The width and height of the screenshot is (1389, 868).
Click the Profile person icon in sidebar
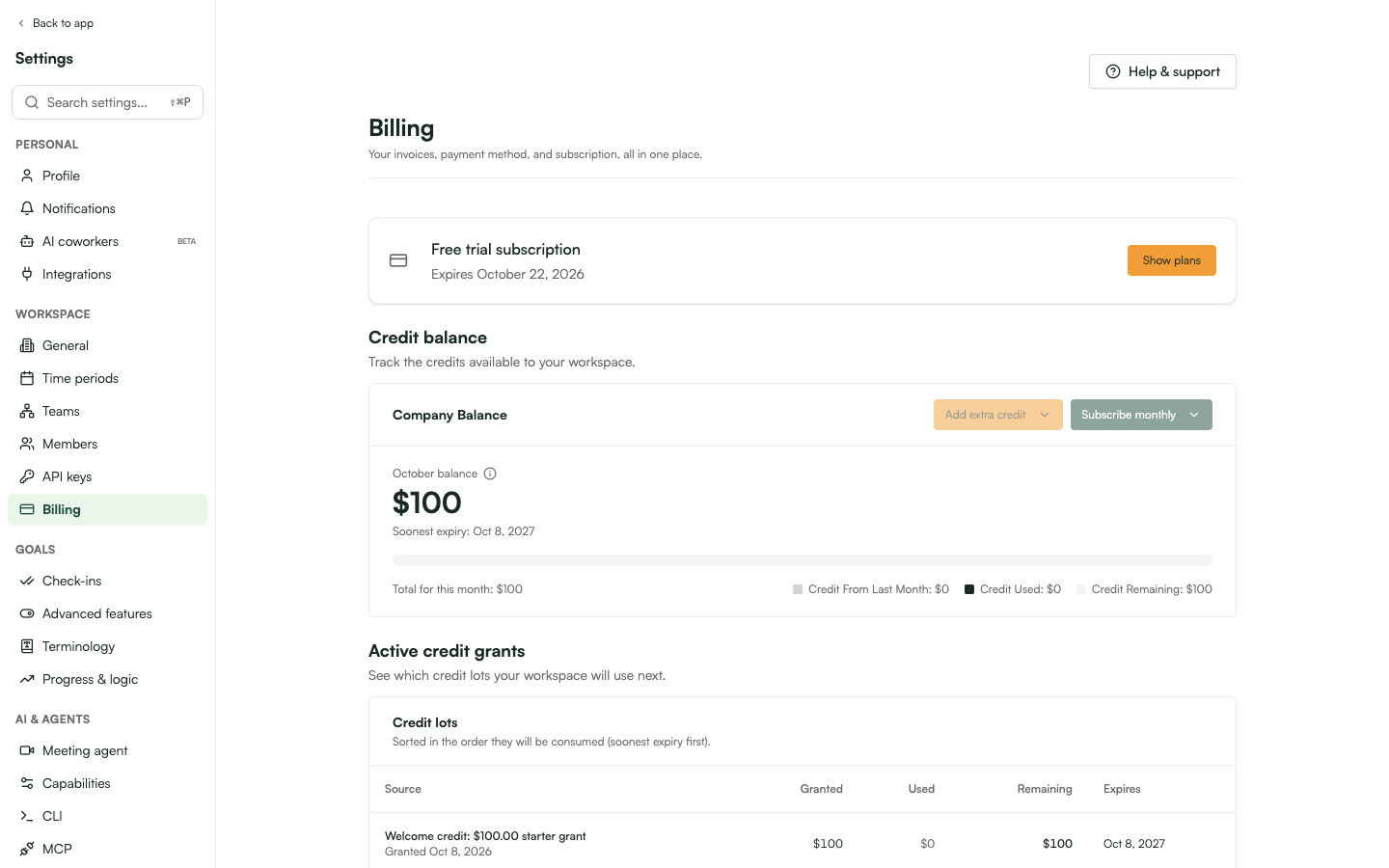point(27,176)
